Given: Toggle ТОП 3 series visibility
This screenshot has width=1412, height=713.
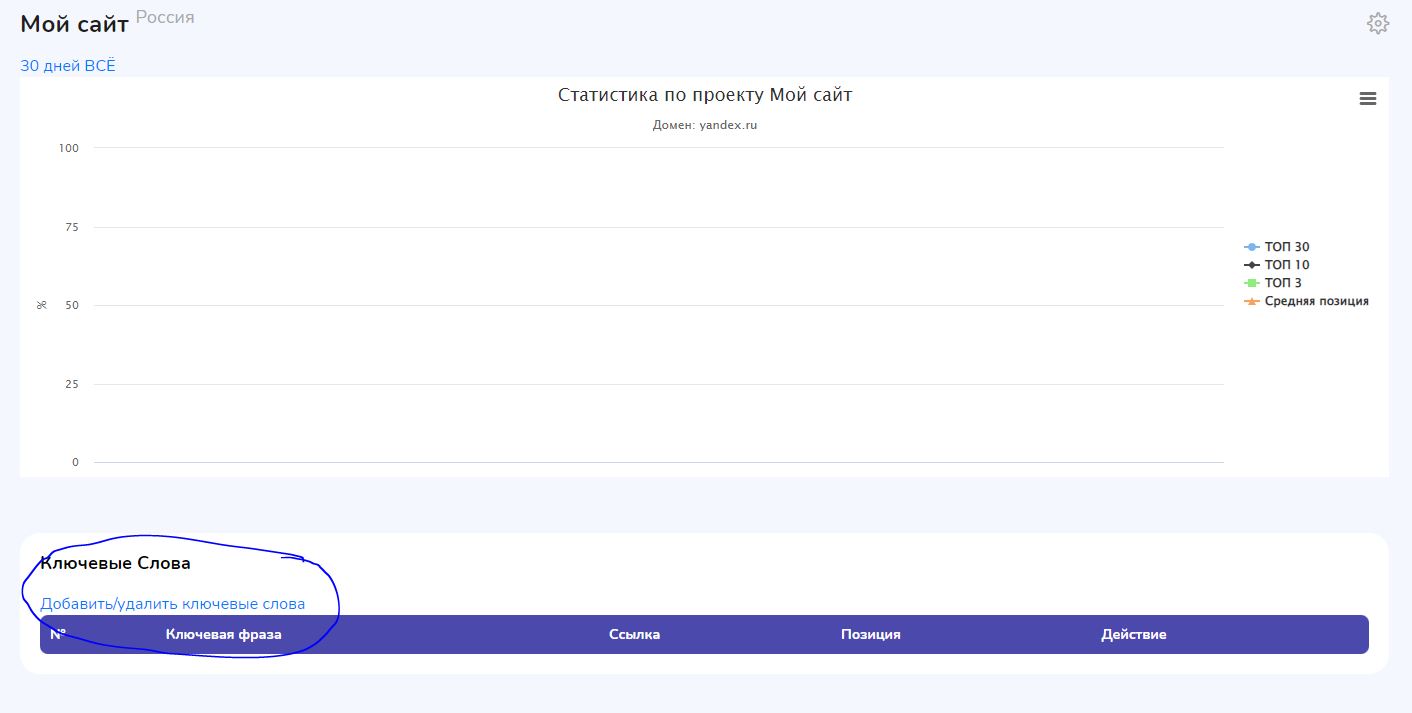Looking at the screenshot, I should coord(1282,283).
